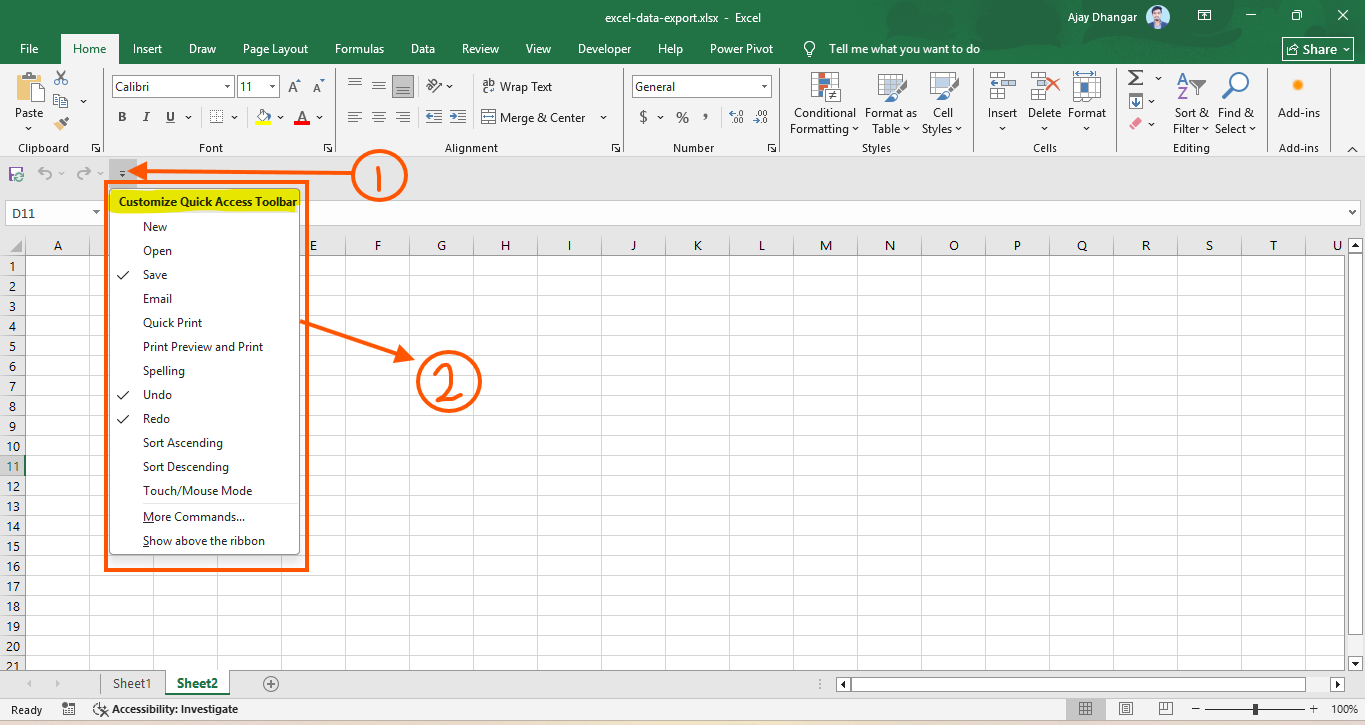Choose Show above the ribbon
Screen dimensions: 1365x725
[x=203, y=541]
